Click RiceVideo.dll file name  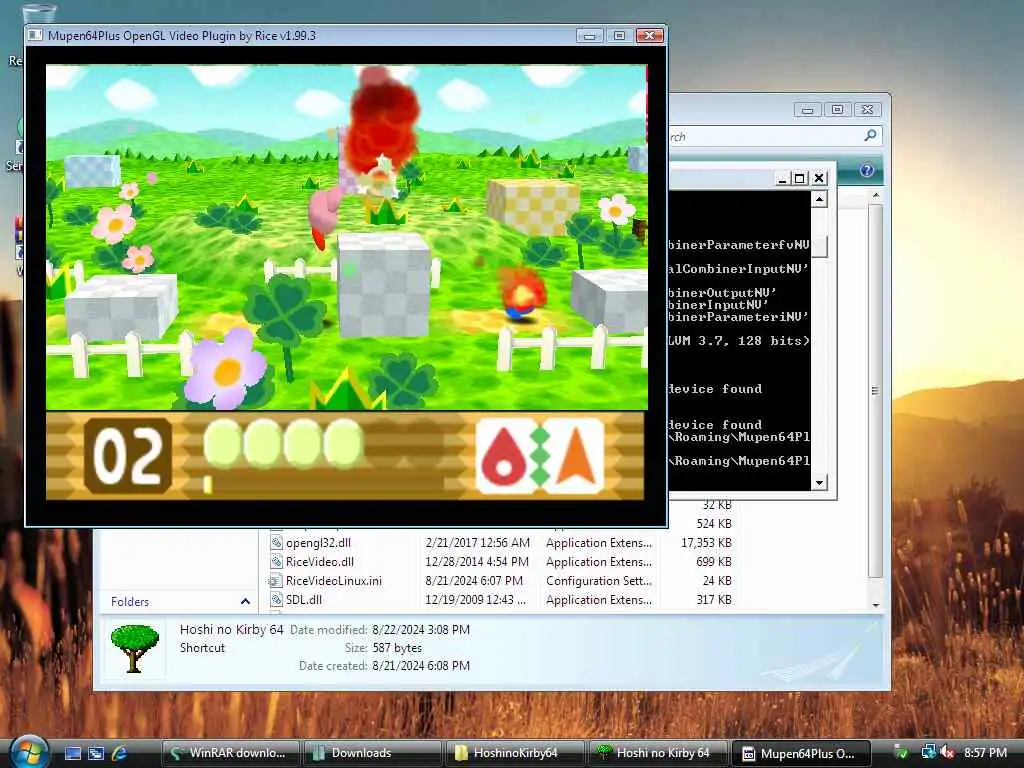pos(320,562)
